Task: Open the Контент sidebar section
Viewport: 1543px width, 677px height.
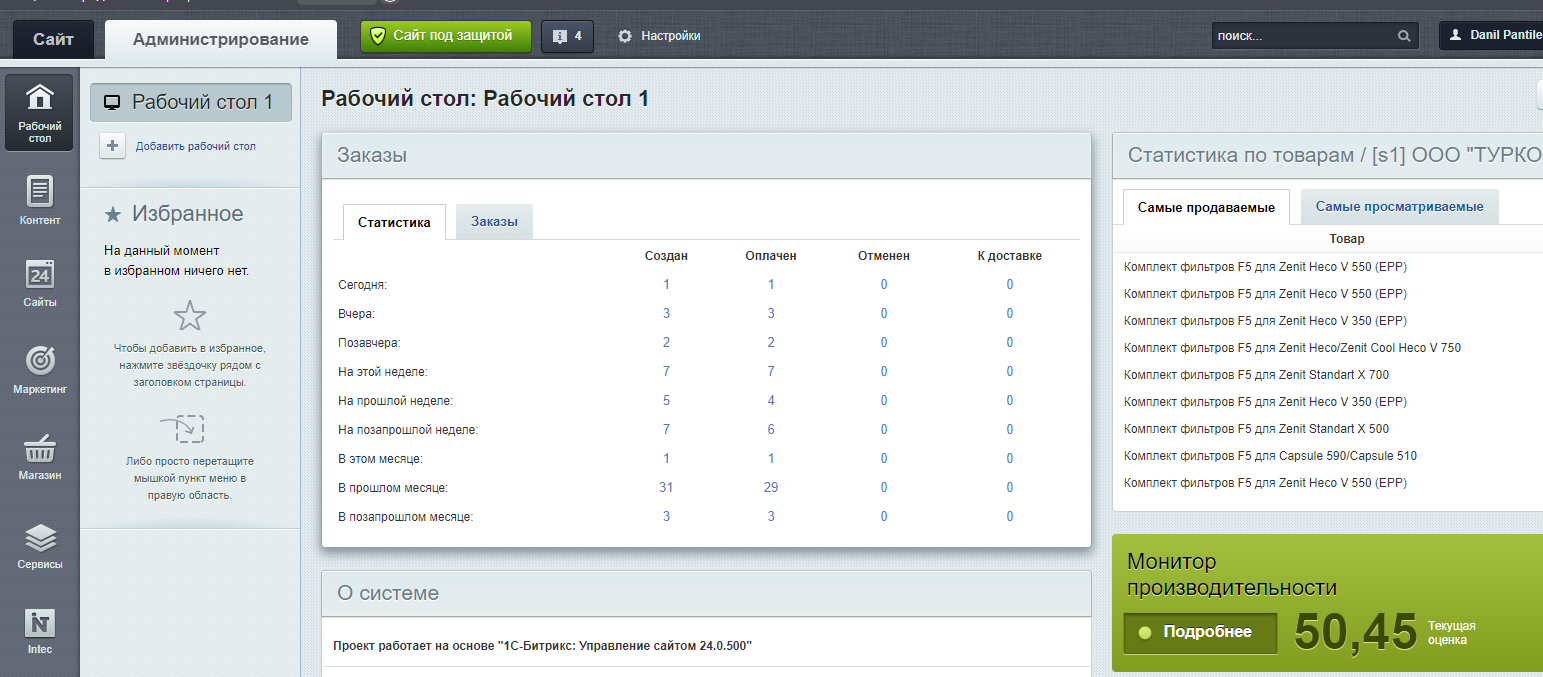Action: [x=39, y=199]
